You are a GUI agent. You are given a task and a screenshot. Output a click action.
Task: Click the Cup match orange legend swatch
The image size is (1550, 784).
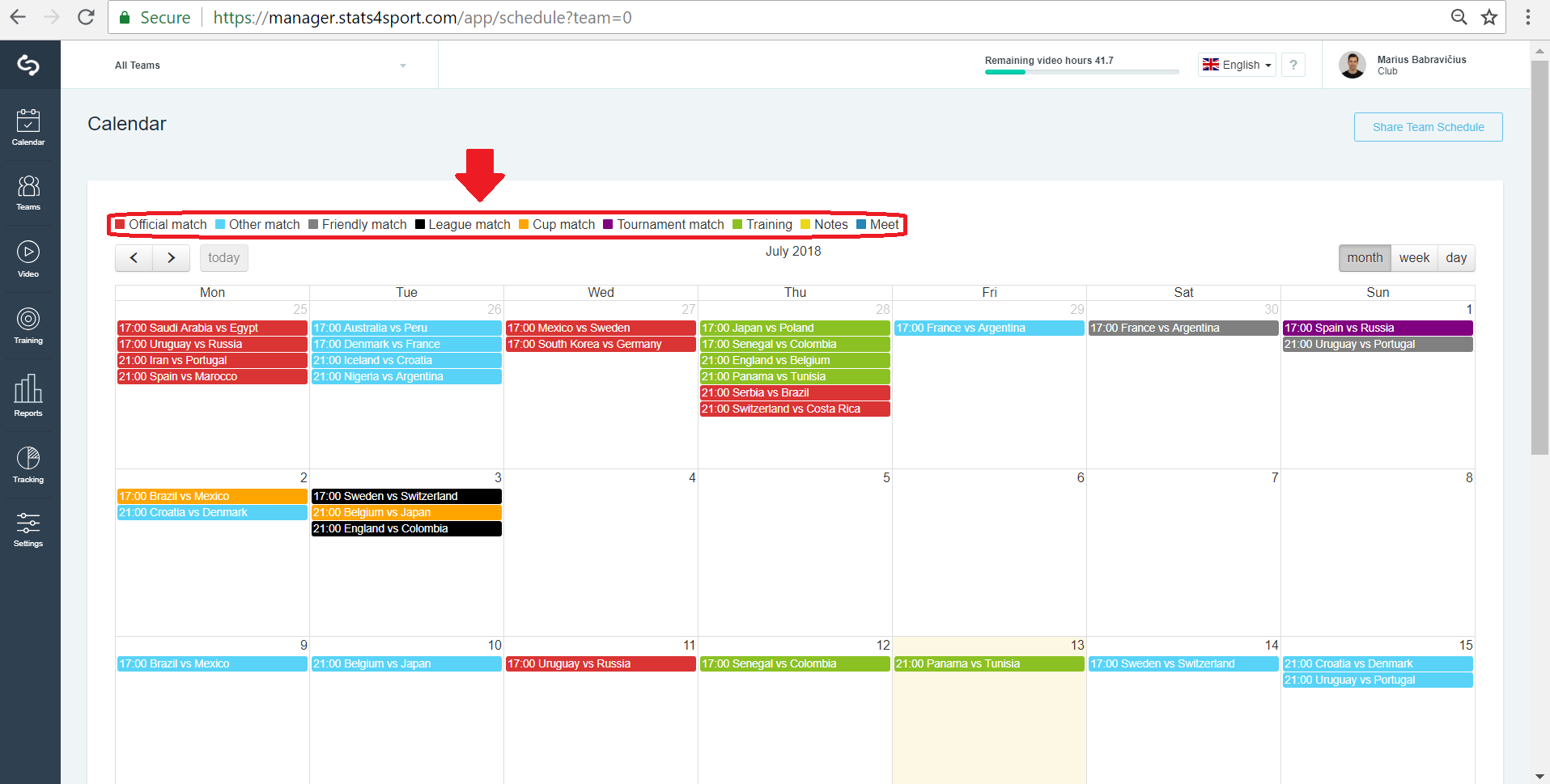[524, 225]
